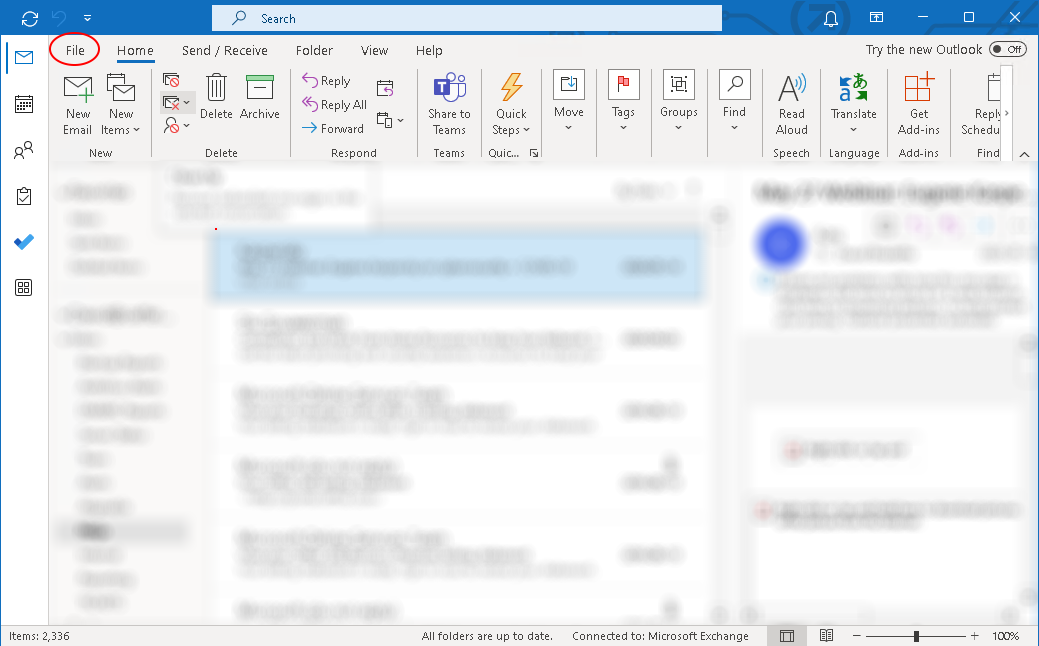Open the File tab
This screenshot has width=1039, height=646.
click(75, 50)
